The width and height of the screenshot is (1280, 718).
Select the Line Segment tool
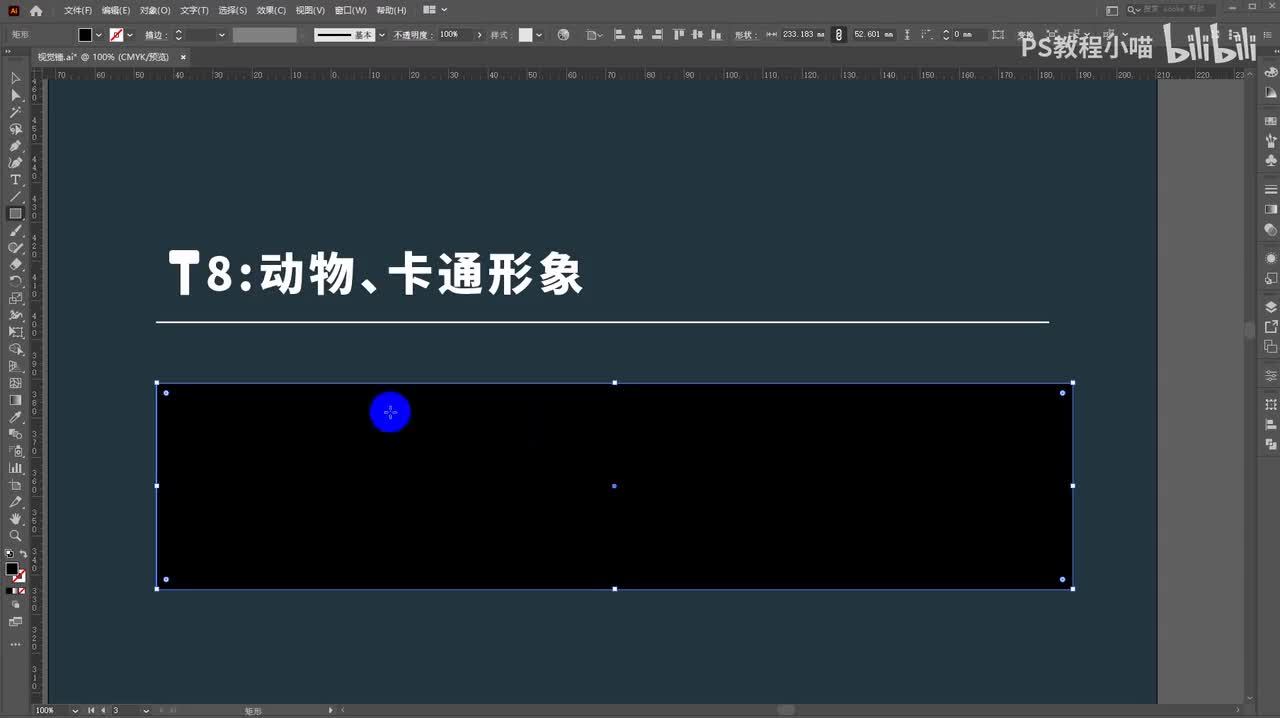pos(15,196)
